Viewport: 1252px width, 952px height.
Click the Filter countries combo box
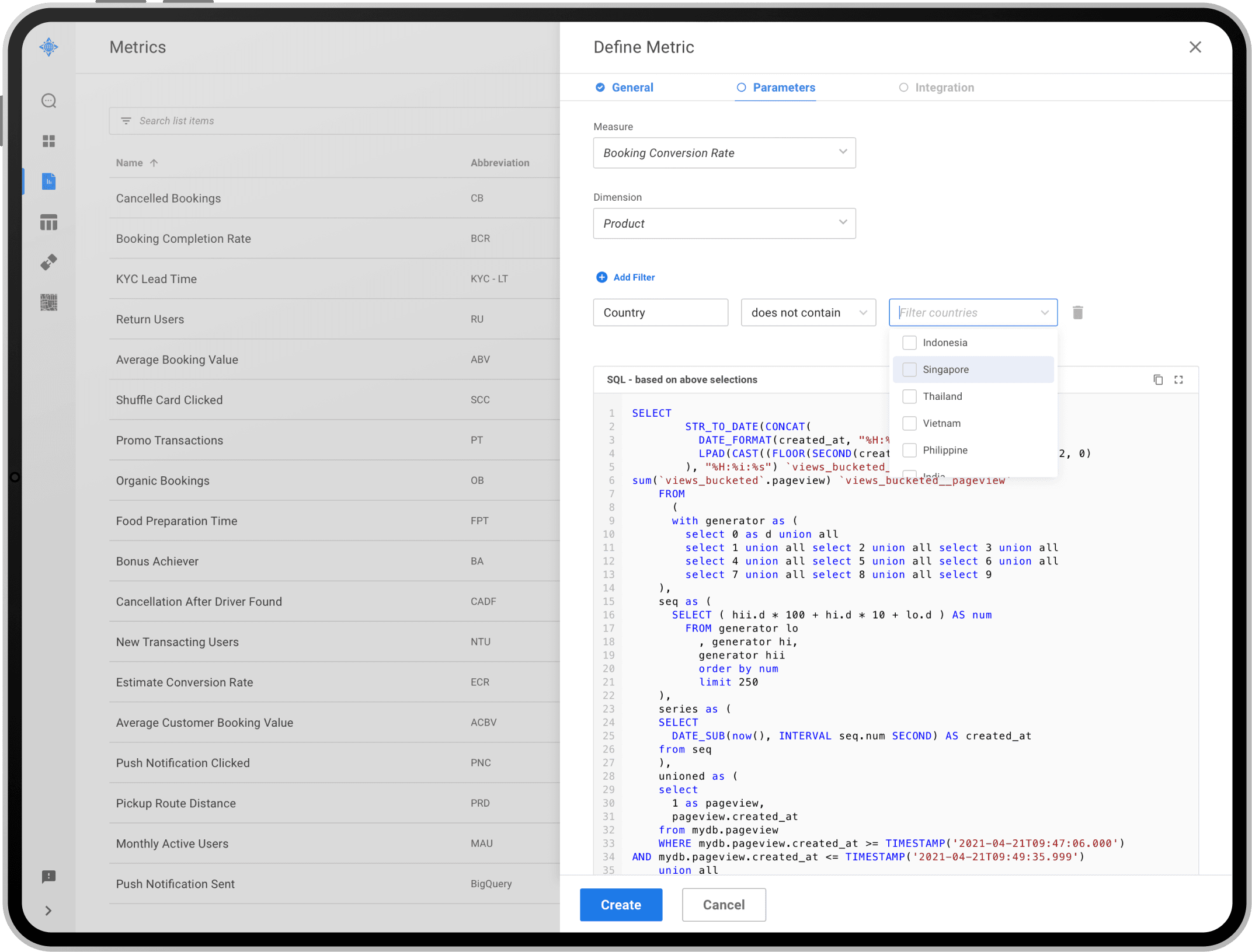[x=973, y=313]
